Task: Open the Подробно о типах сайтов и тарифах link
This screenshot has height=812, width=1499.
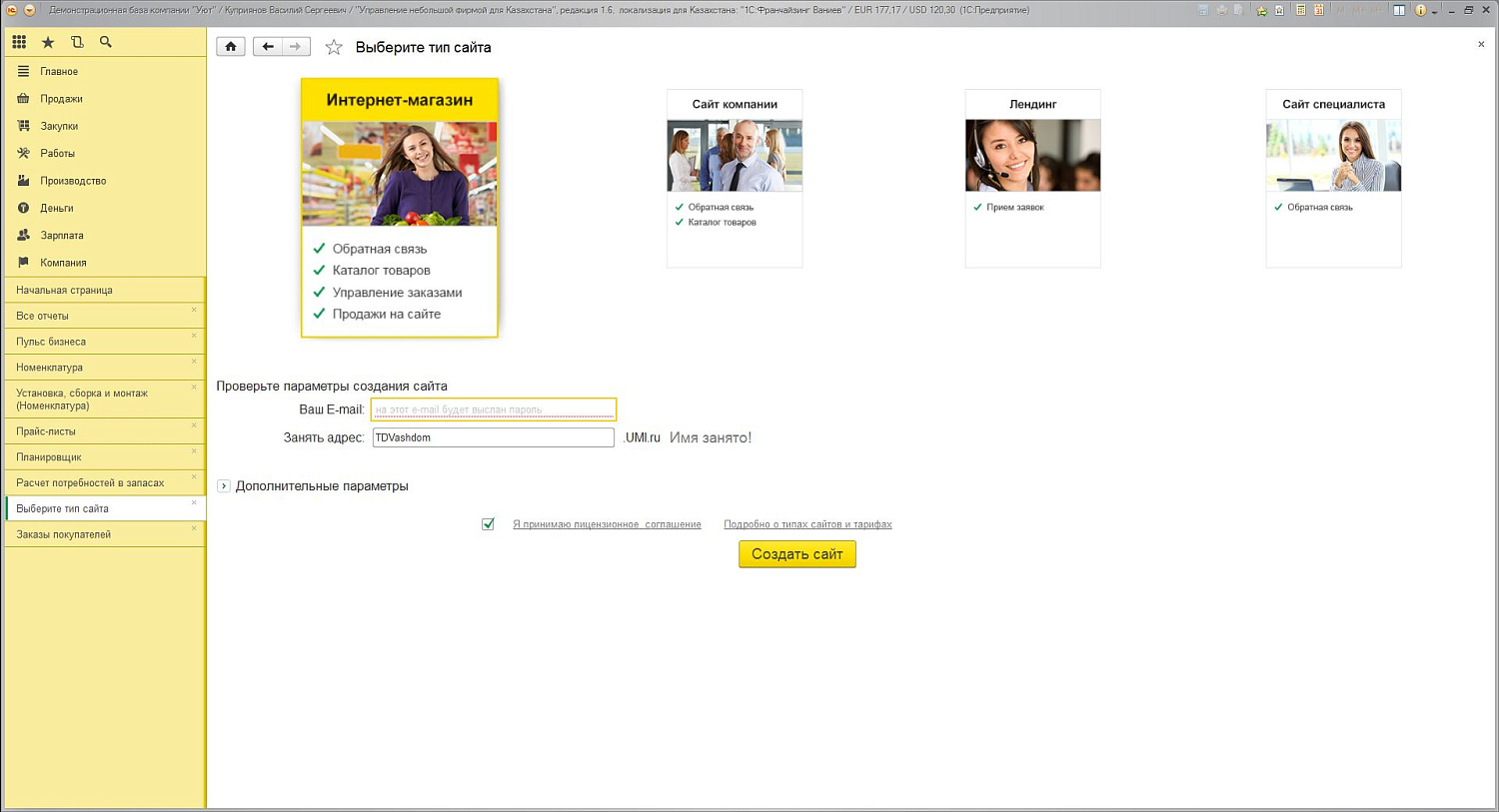Action: 807,524
